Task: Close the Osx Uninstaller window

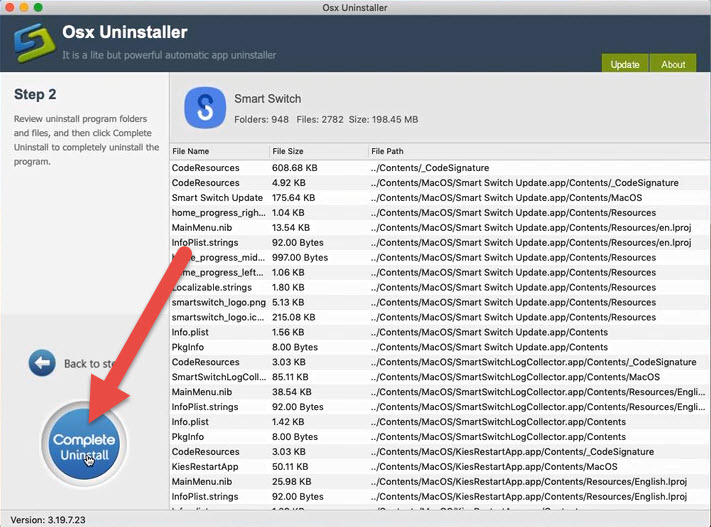Action: 9,7
